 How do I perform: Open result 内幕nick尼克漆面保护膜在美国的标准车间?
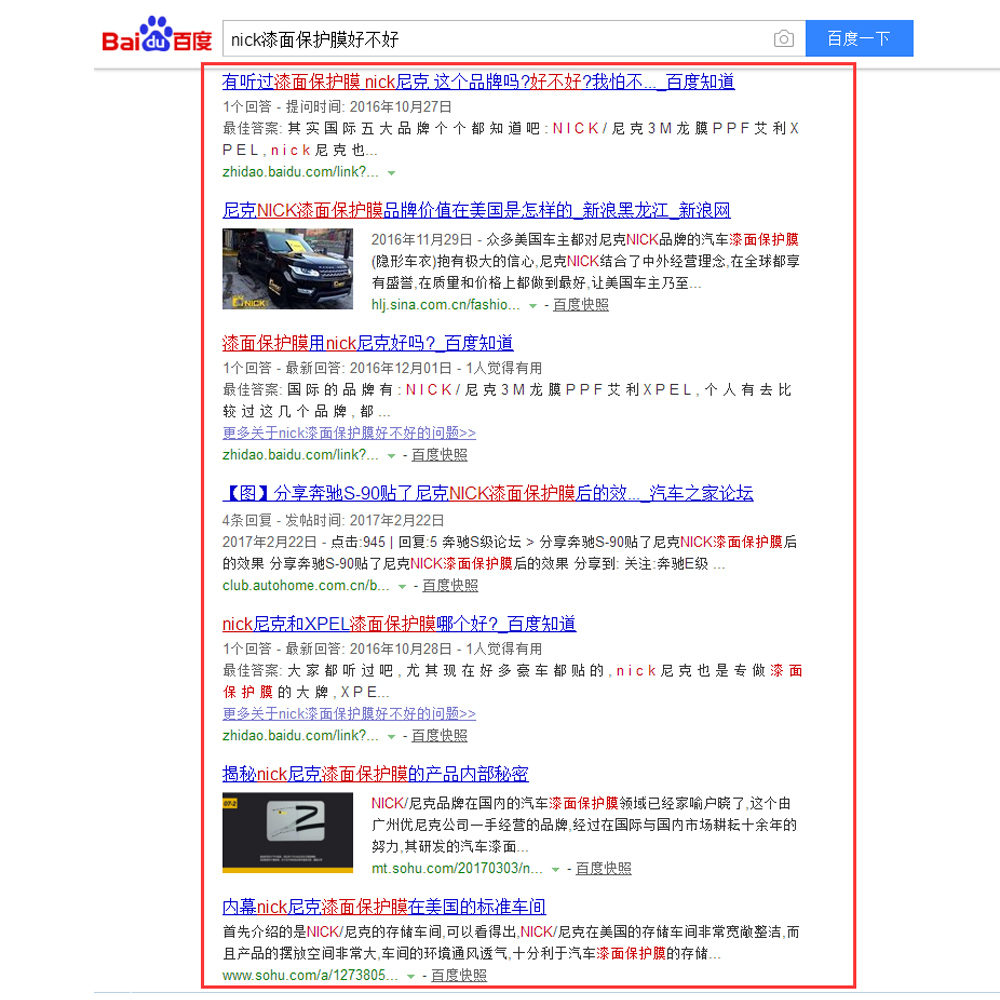pyautogui.click(x=384, y=906)
